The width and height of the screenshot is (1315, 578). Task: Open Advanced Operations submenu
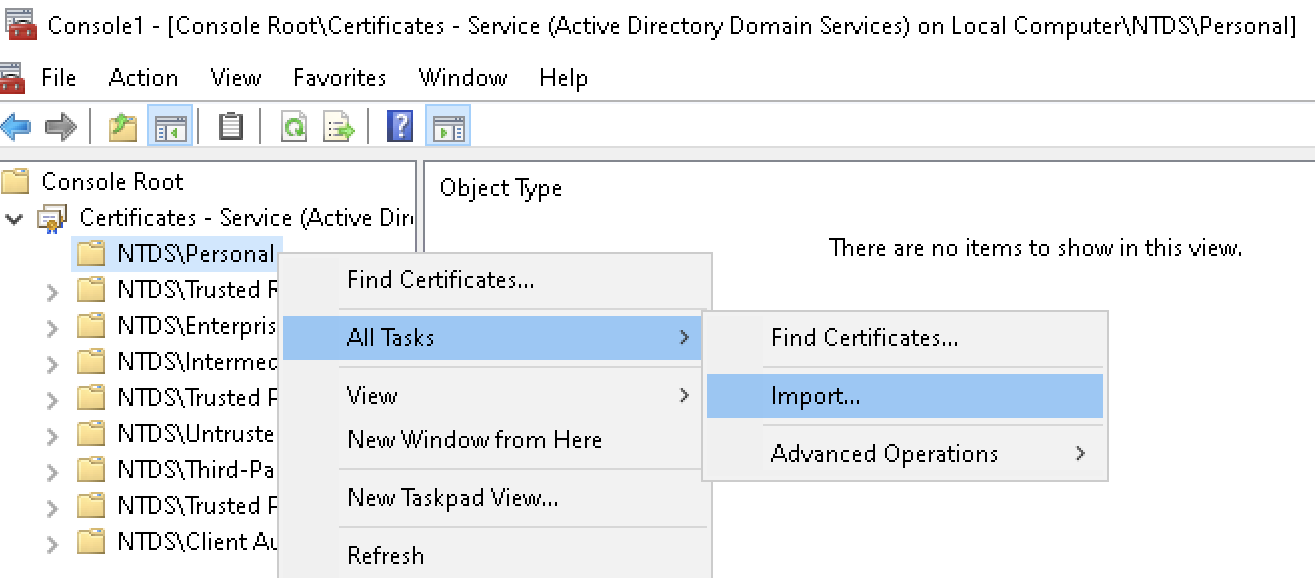pyautogui.click(x=884, y=454)
